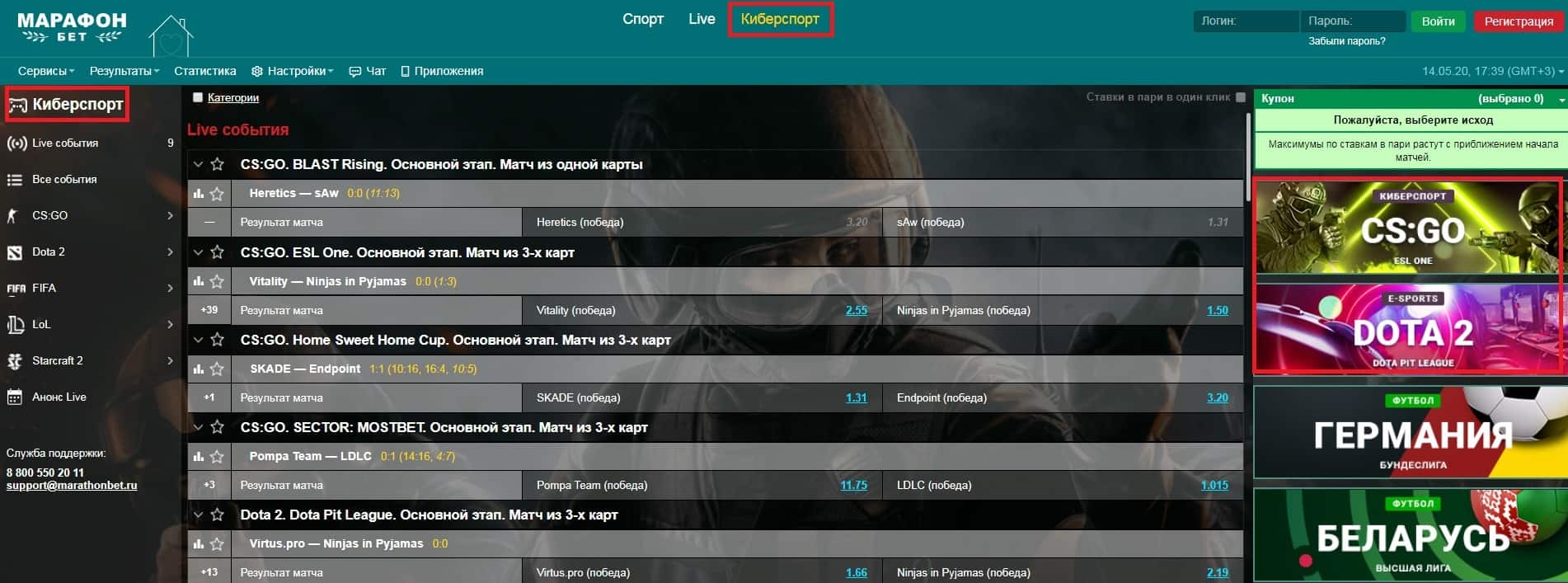The height and width of the screenshot is (583, 1568).
Task: Show statistics for Virtus.pro — Ninjas in Pyjamas
Action: pos(198,543)
